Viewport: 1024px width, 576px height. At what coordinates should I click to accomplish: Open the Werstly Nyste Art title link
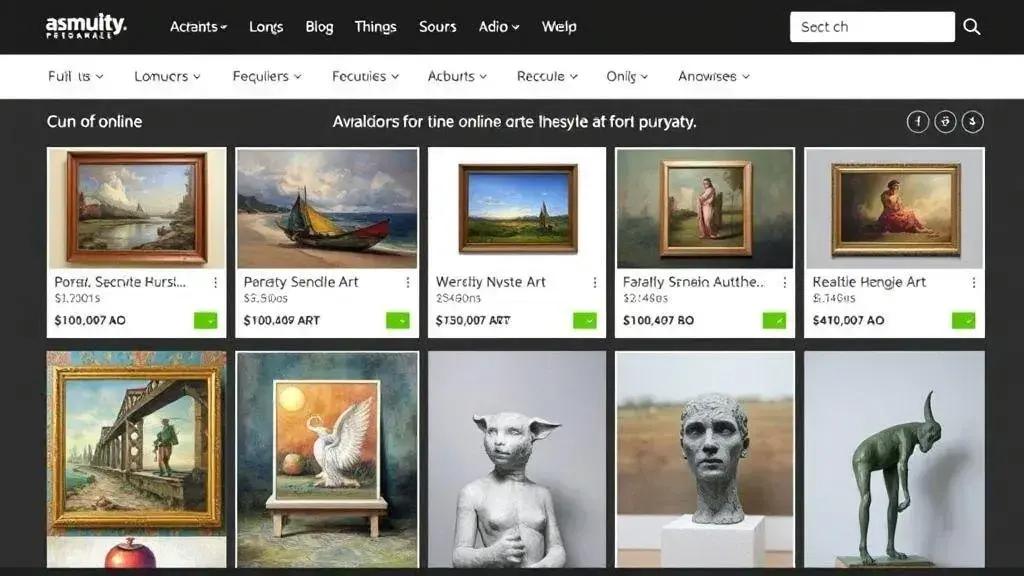click(491, 282)
